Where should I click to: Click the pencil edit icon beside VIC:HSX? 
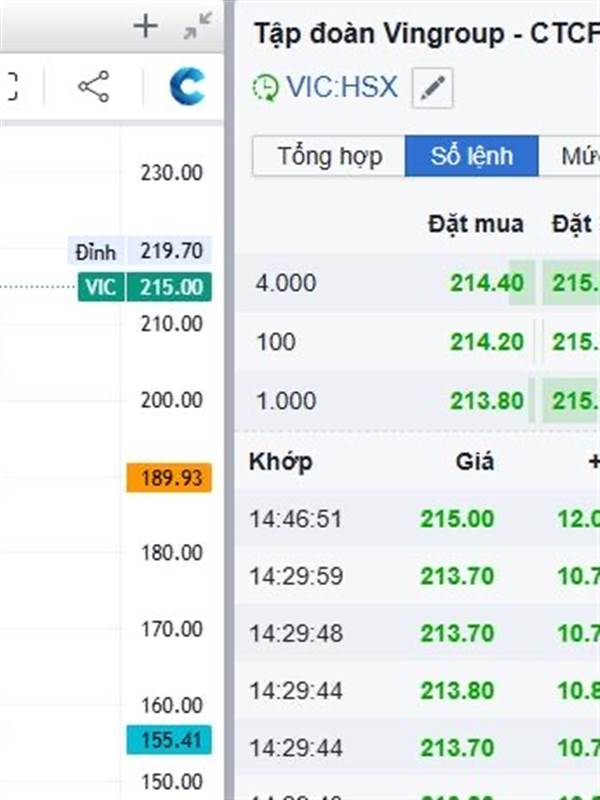[432, 88]
